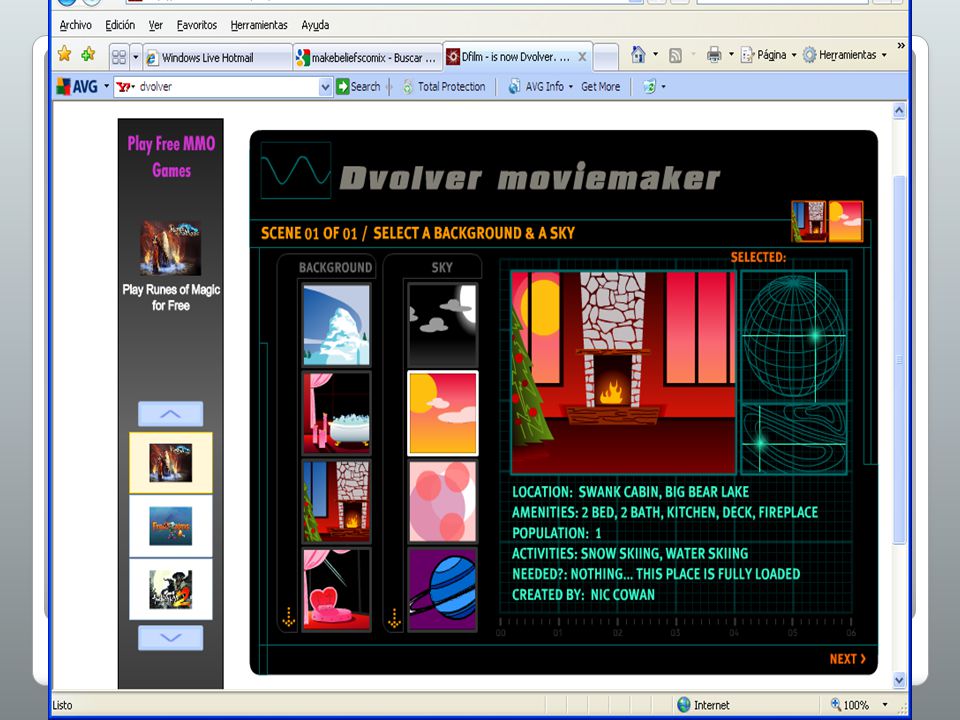Click the Home page icon
This screenshot has height=720, width=960.
pyautogui.click(x=638, y=55)
